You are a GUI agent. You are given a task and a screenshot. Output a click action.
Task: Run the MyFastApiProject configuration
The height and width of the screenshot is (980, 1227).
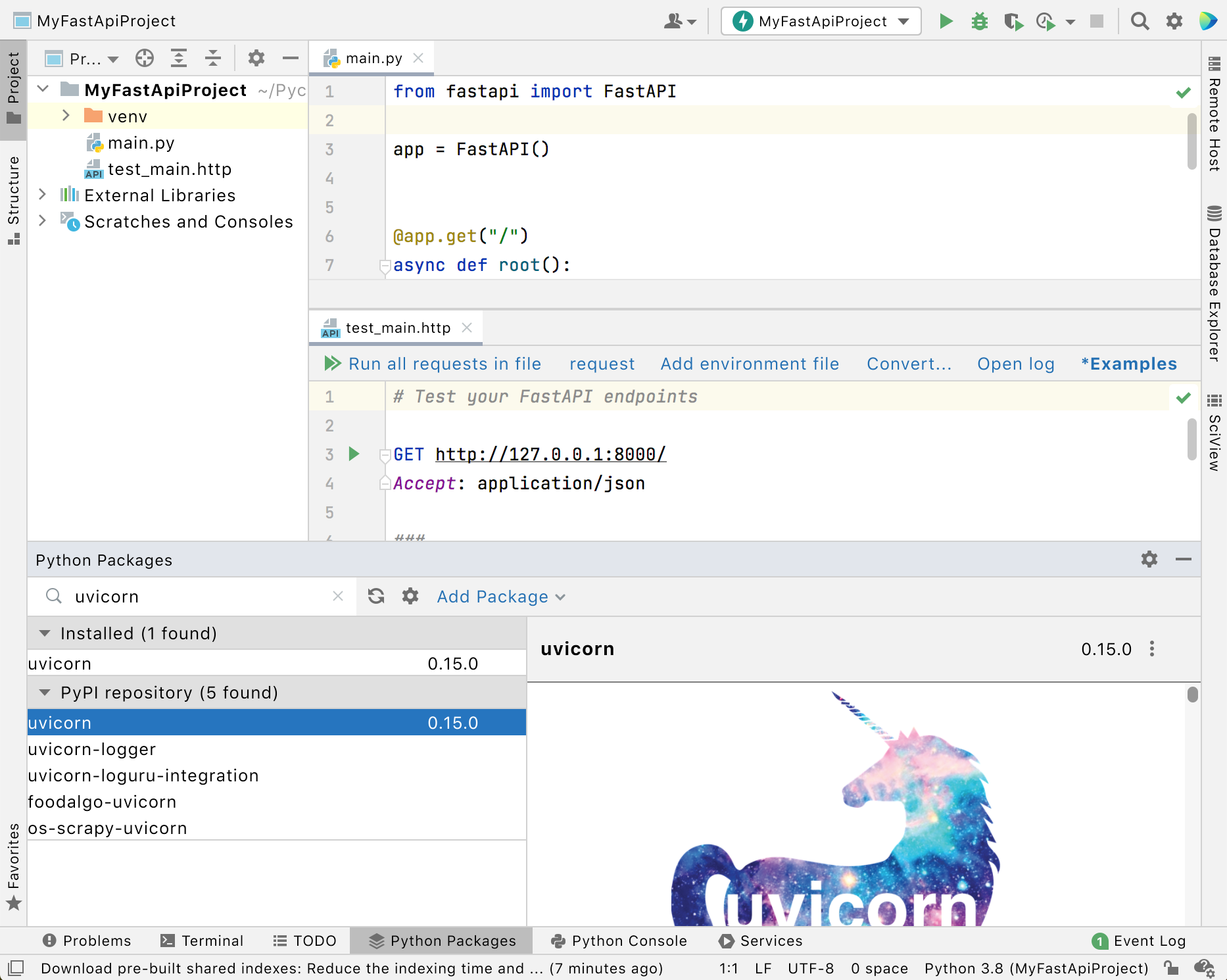(x=946, y=20)
